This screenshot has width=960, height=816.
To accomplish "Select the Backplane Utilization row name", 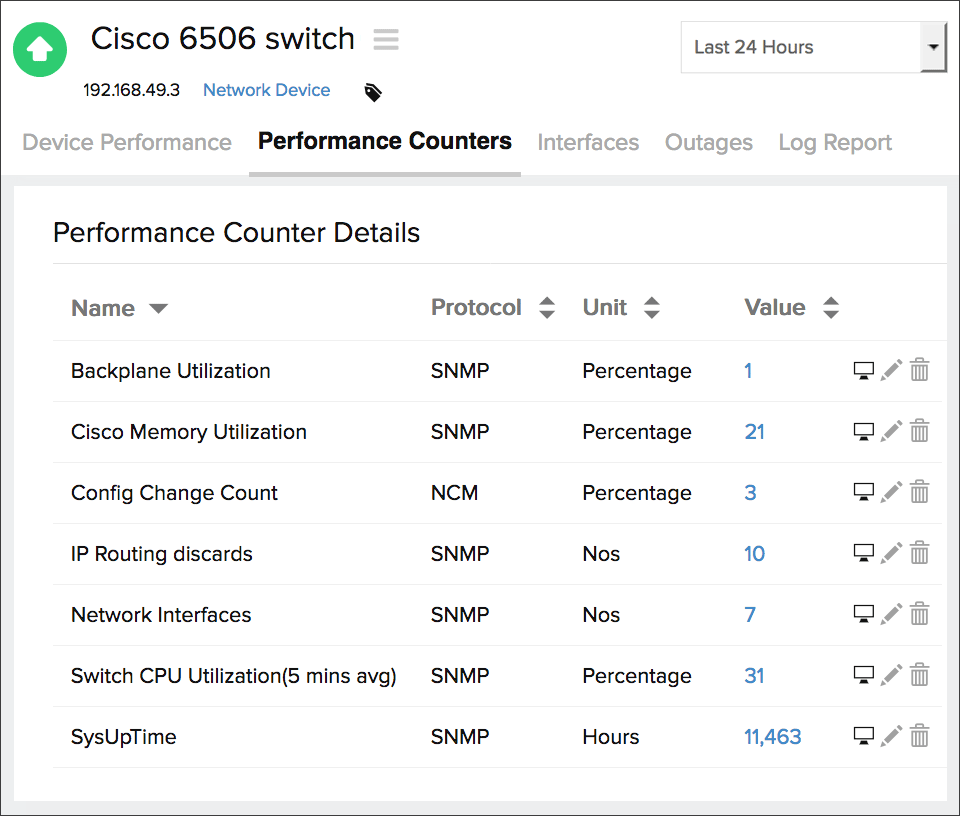I will click(x=171, y=371).
